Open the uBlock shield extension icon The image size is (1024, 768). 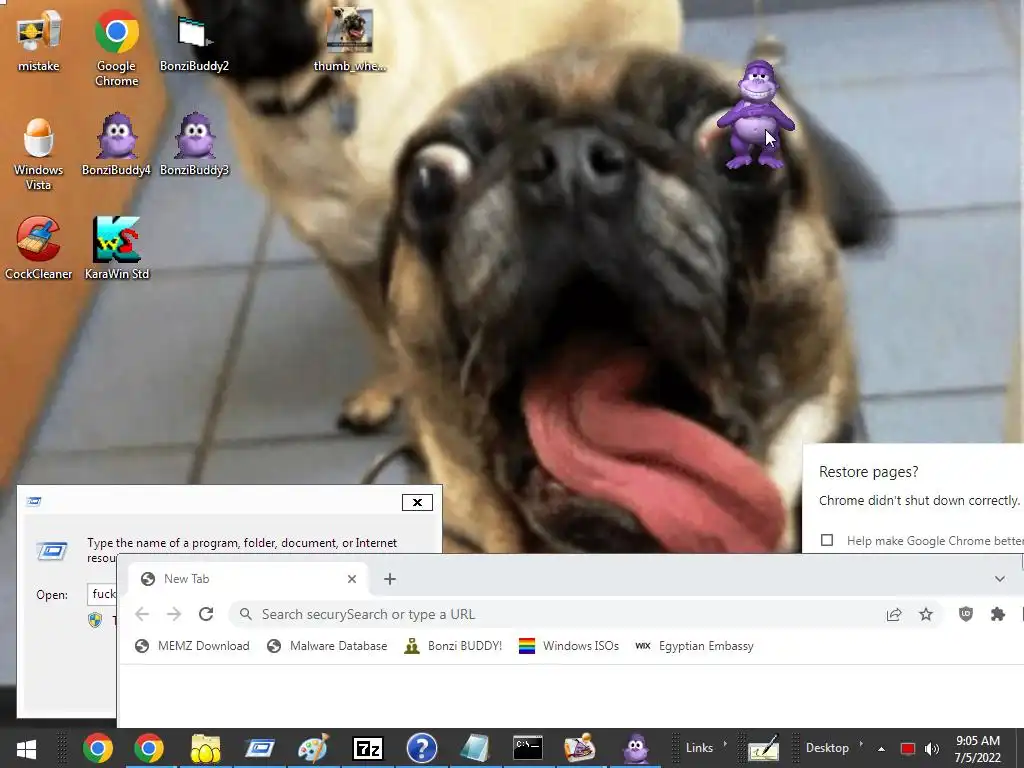tap(966, 614)
